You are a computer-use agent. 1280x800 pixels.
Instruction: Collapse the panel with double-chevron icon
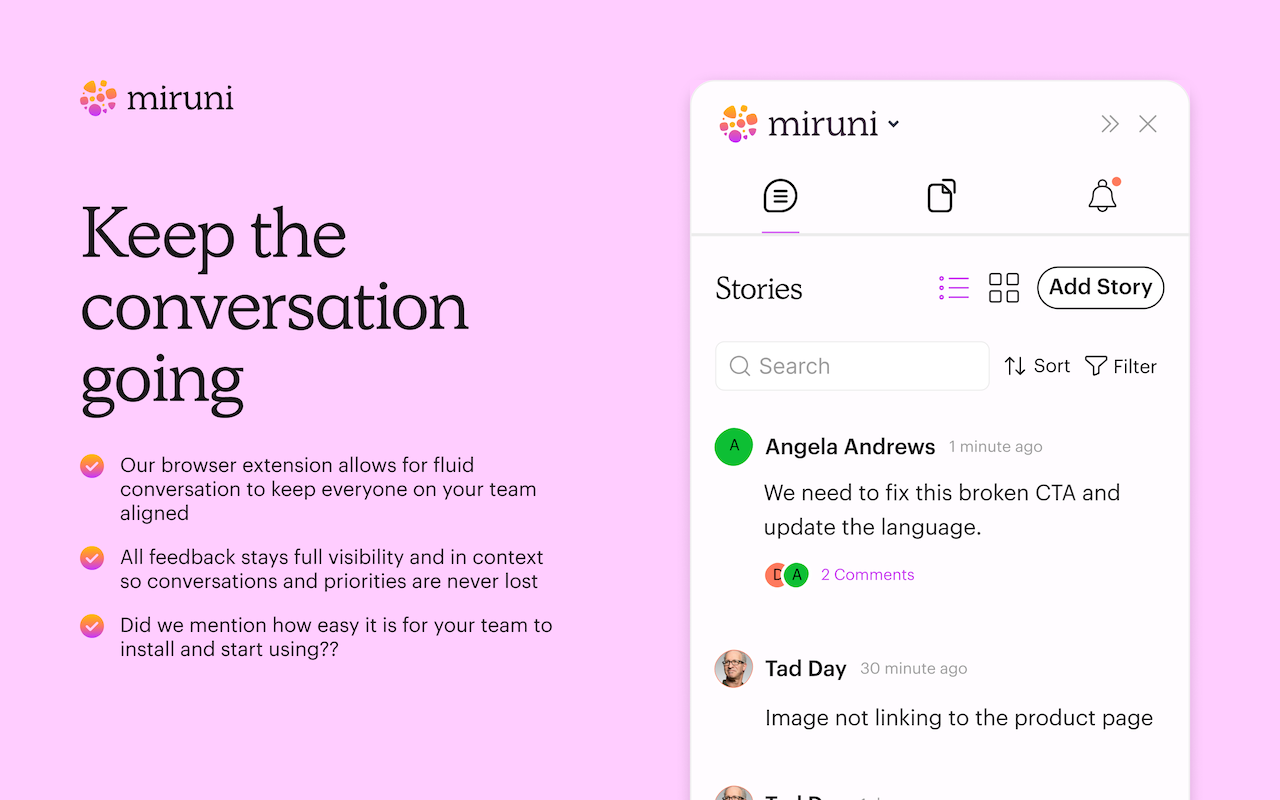[1109, 124]
